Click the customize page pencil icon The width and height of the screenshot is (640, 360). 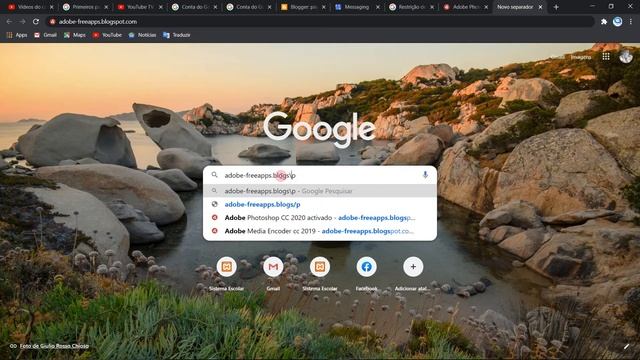click(627, 346)
